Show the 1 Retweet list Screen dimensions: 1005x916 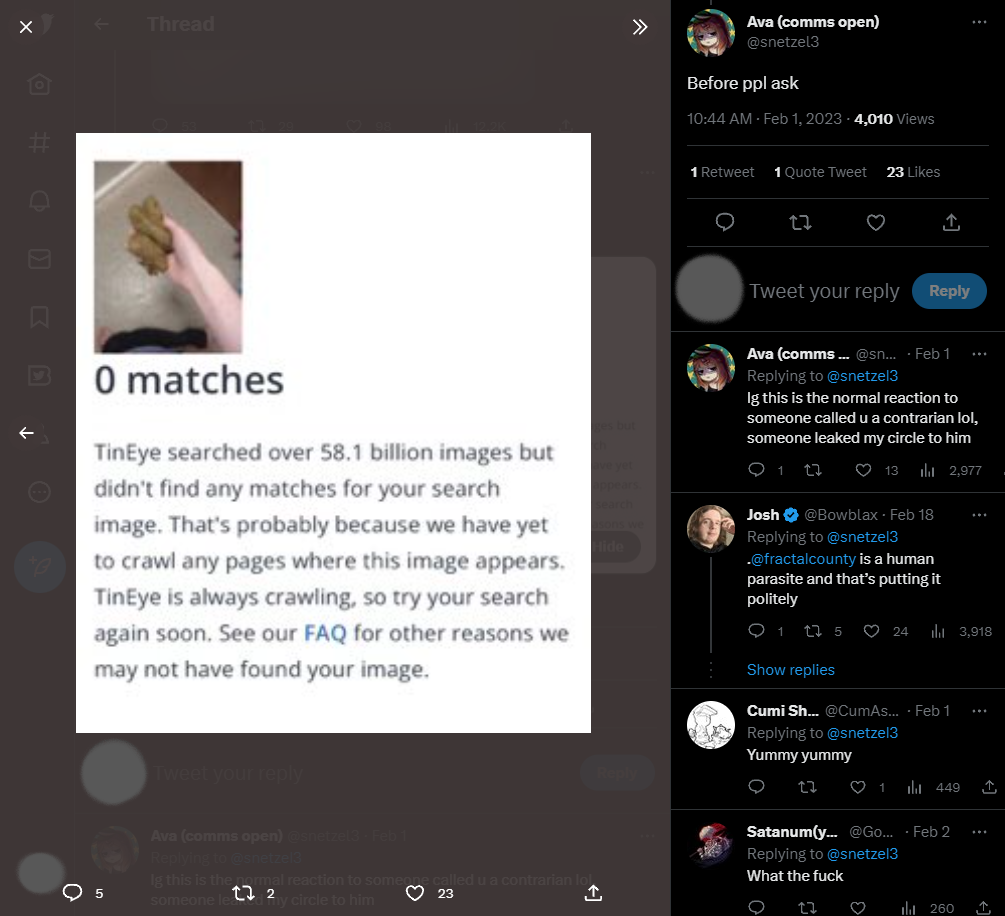(x=722, y=172)
